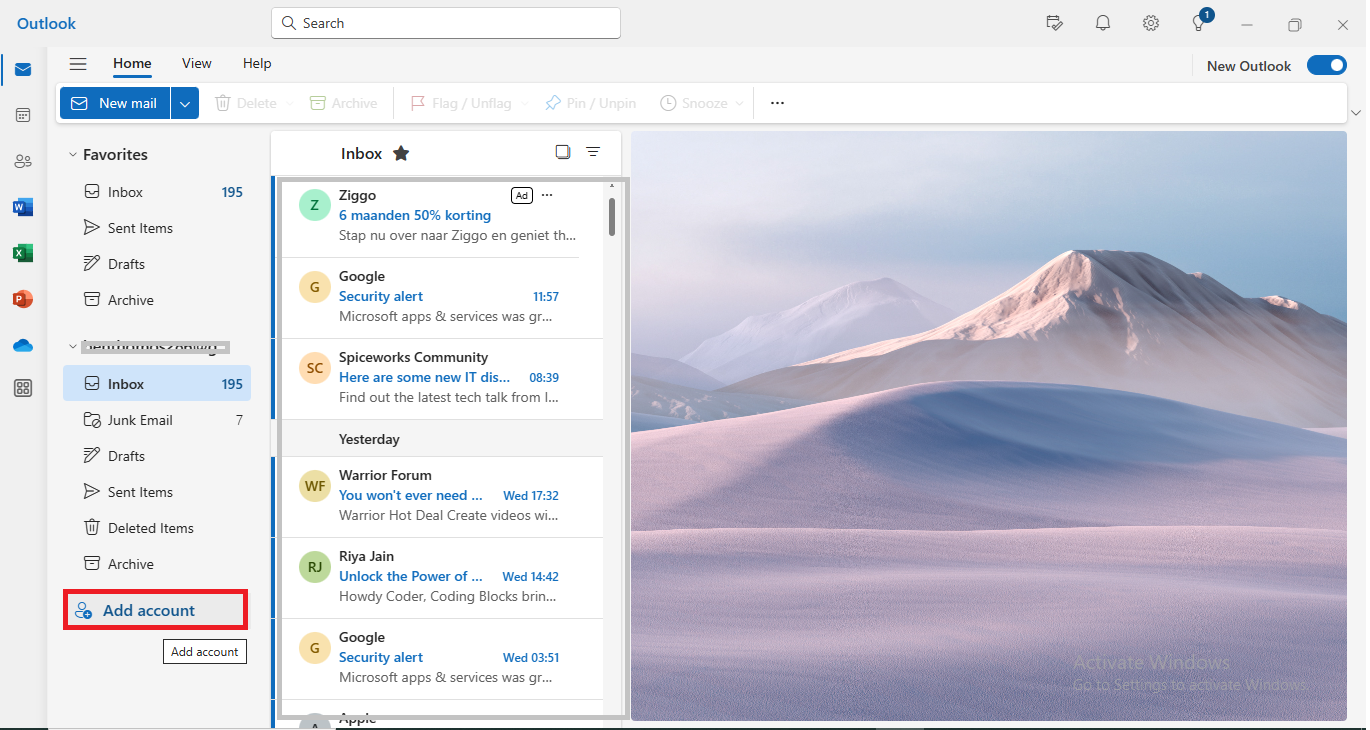Viewport: 1370px width, 730px height.
Task: Open Archive under Favorites
Action: [x=157, y=300]
